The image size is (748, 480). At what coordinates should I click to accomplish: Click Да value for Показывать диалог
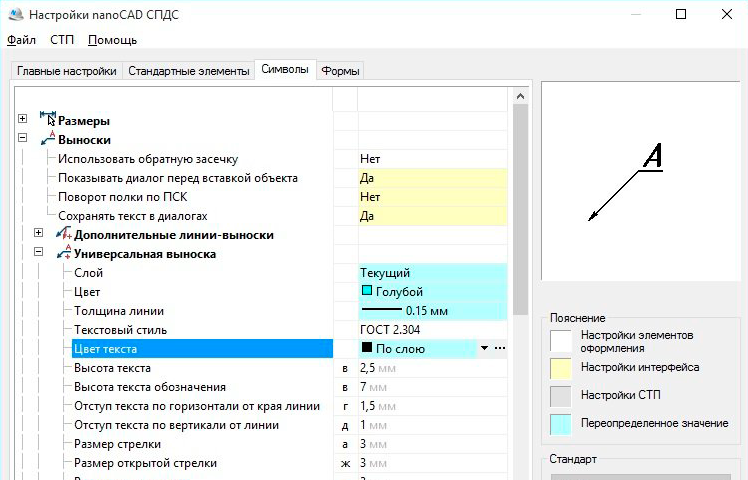point(433,178)
